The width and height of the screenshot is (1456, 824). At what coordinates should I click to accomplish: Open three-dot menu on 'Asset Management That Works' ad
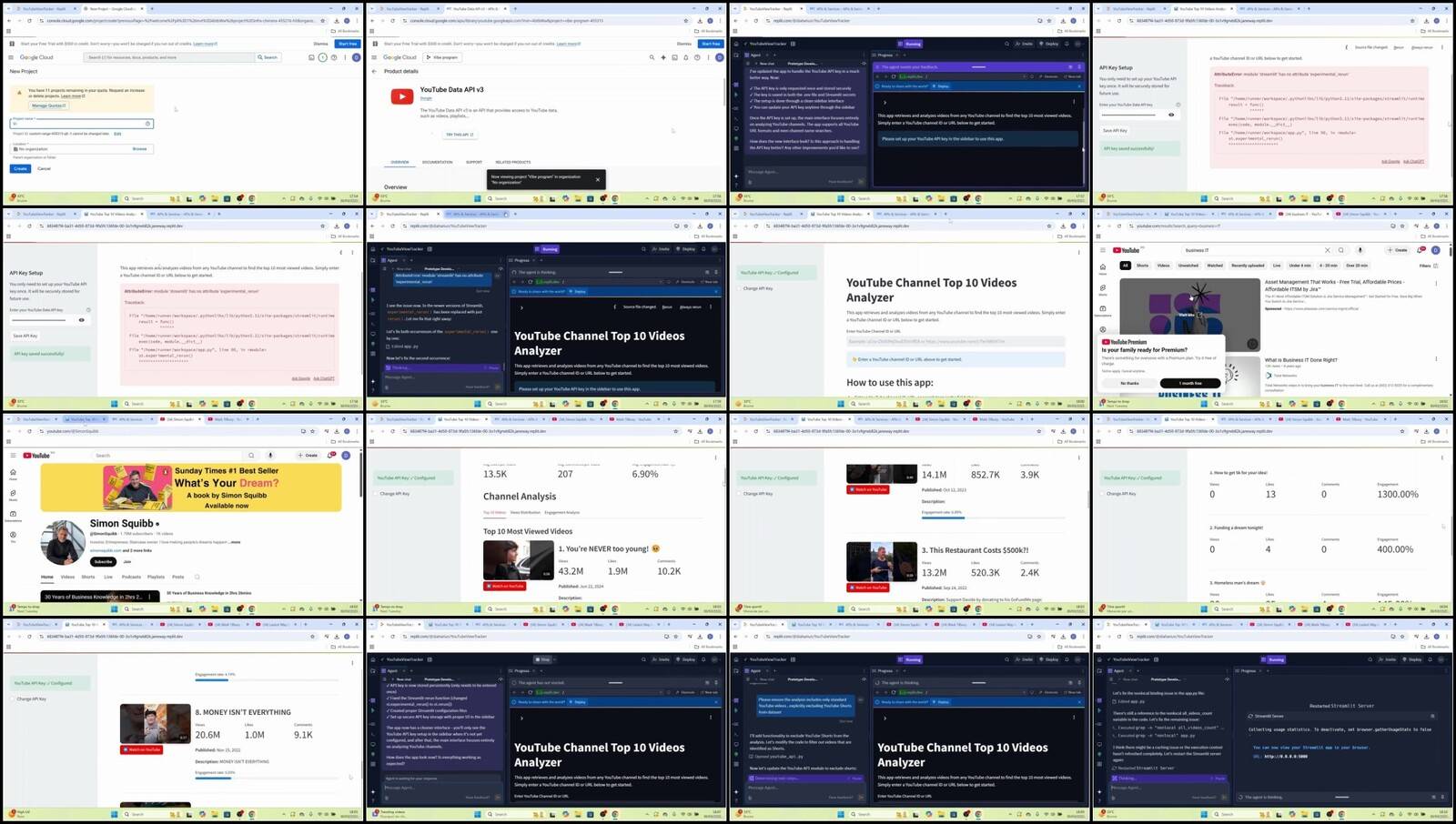(x=1437, y=283)
